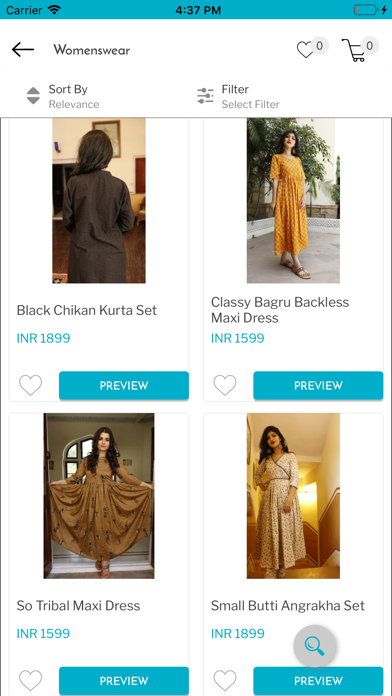Open the Sort By Relevance dropdown
Screen dimensions: 392x696
pos(74,96)
